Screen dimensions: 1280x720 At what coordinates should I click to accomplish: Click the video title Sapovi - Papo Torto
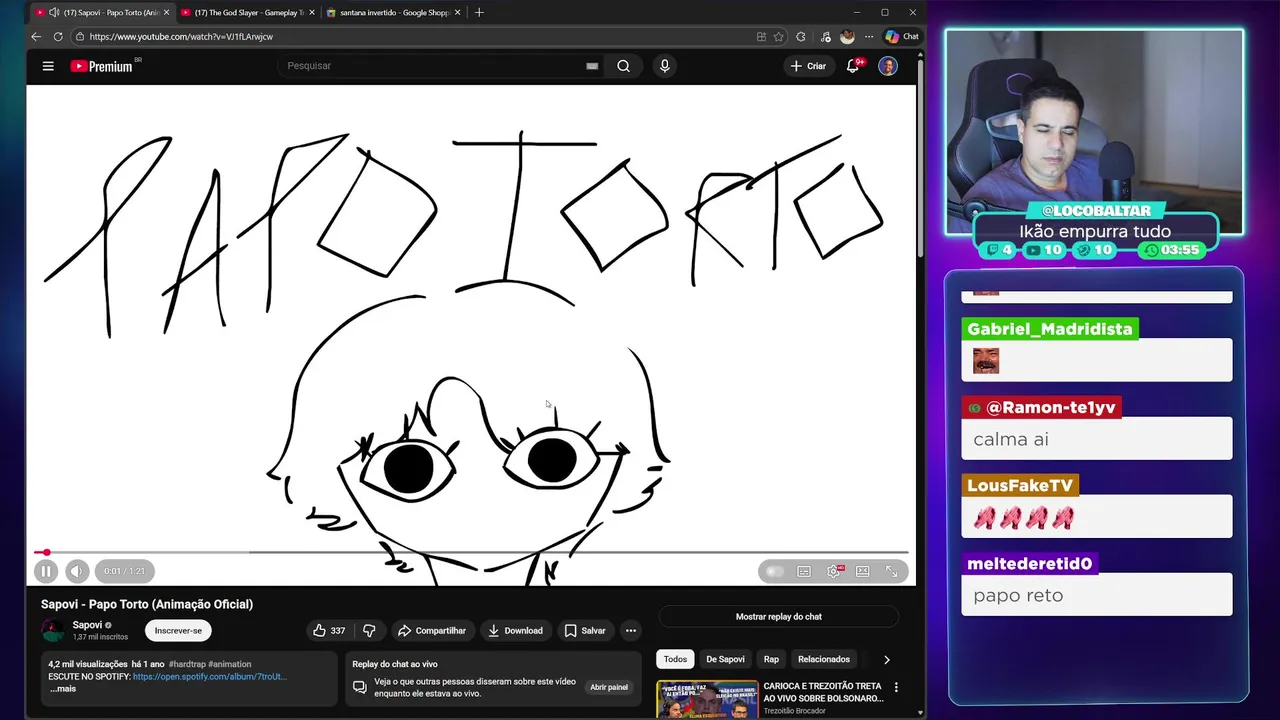point(147,604)
